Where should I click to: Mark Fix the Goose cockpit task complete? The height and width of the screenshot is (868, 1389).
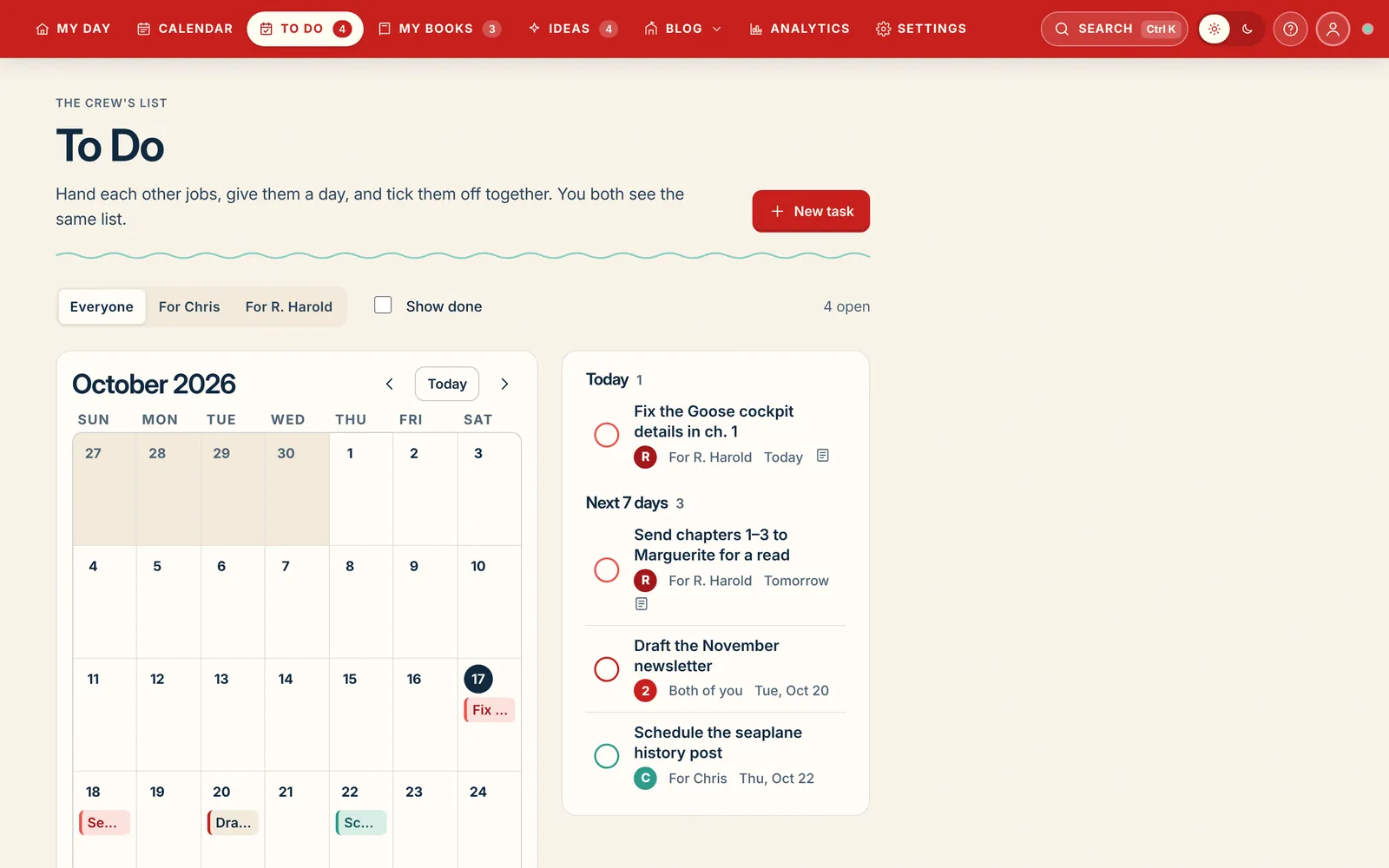606,435
